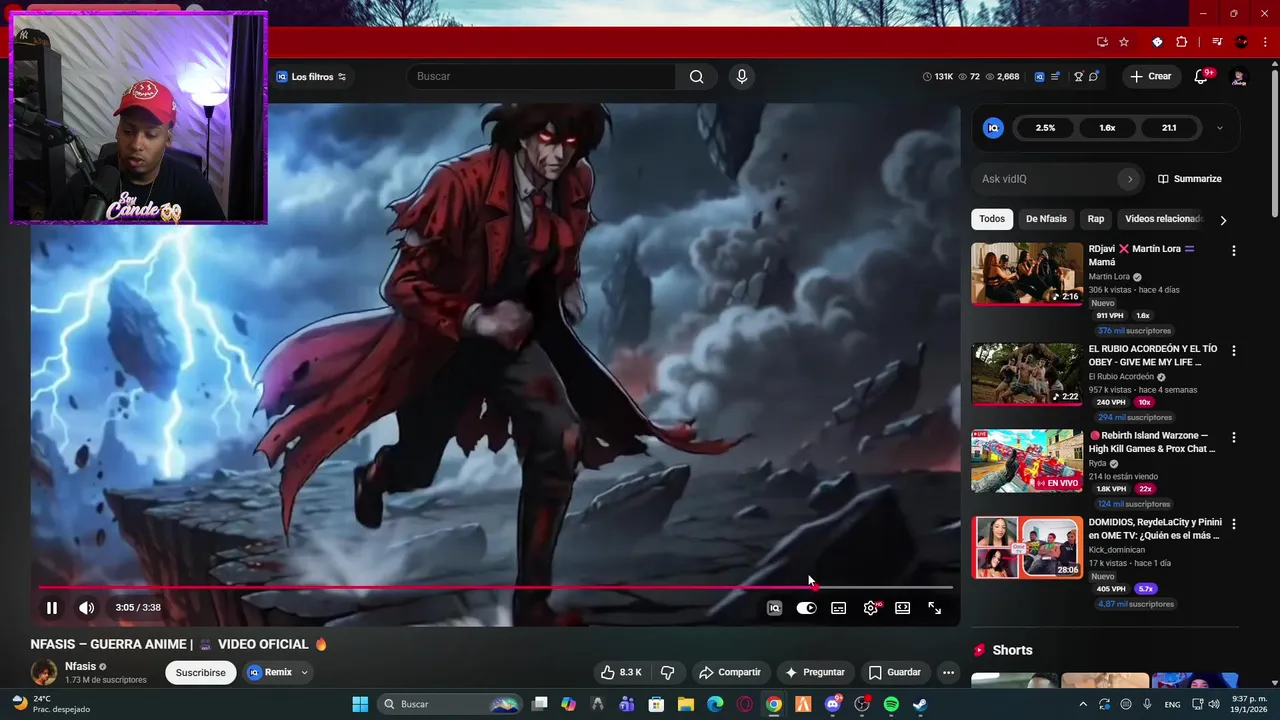Open Rebirth Island Warzone live thumbnail
This screenshot has height=720, width=1280.
tap(1027, 460)
